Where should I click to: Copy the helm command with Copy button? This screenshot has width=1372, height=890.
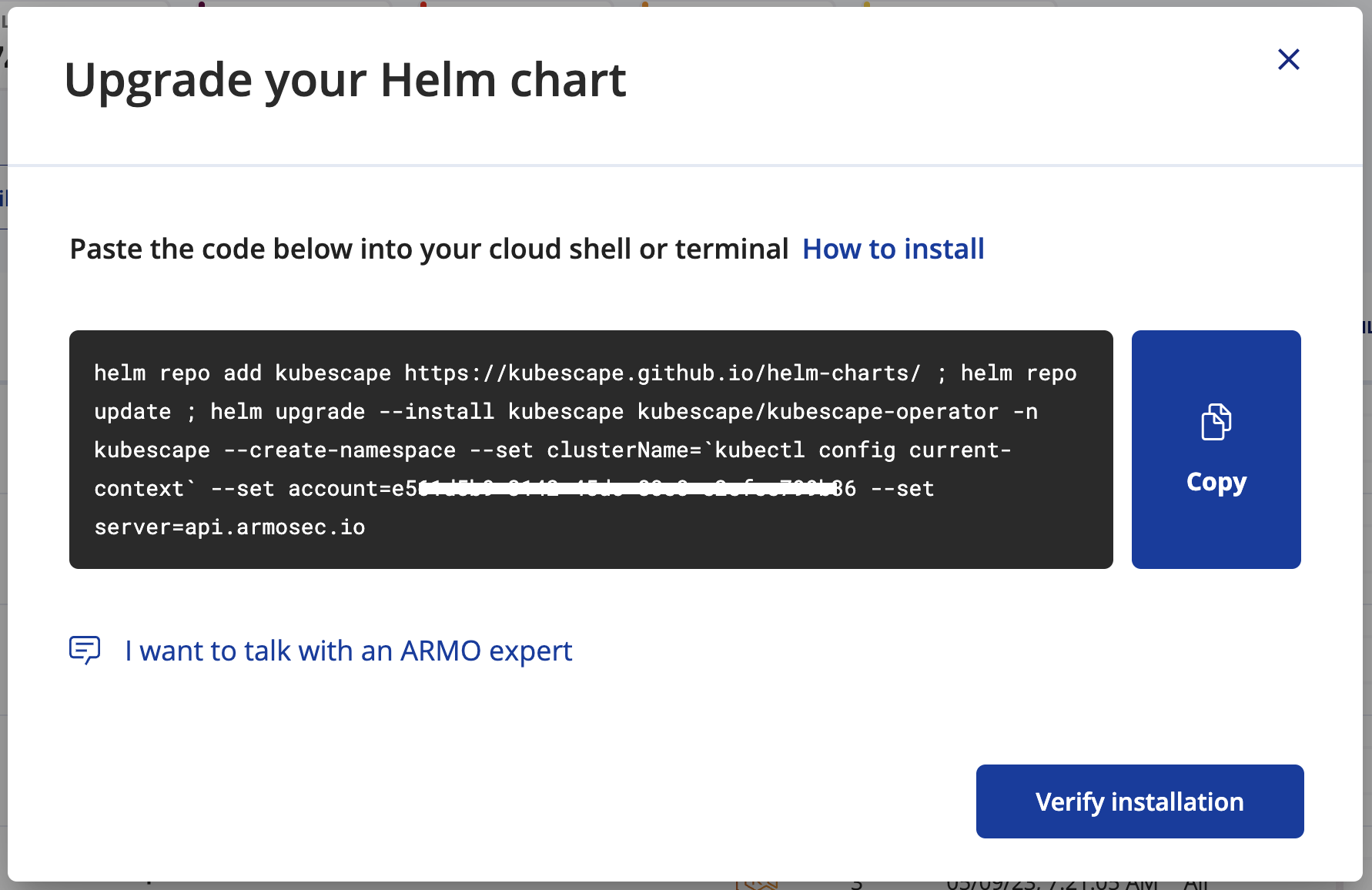tap(1216, 450)
